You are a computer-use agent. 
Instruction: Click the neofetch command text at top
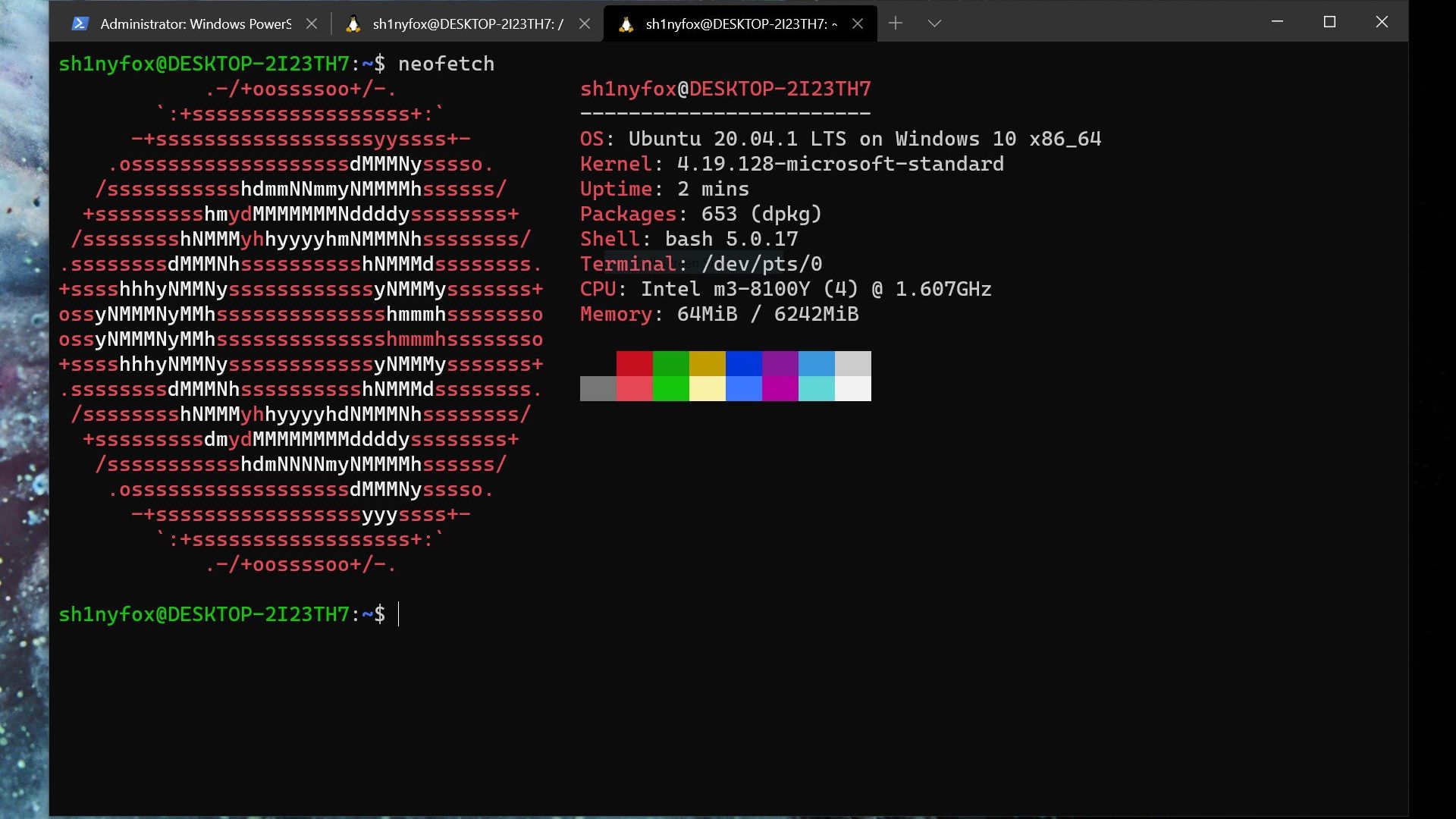(446, 64)
